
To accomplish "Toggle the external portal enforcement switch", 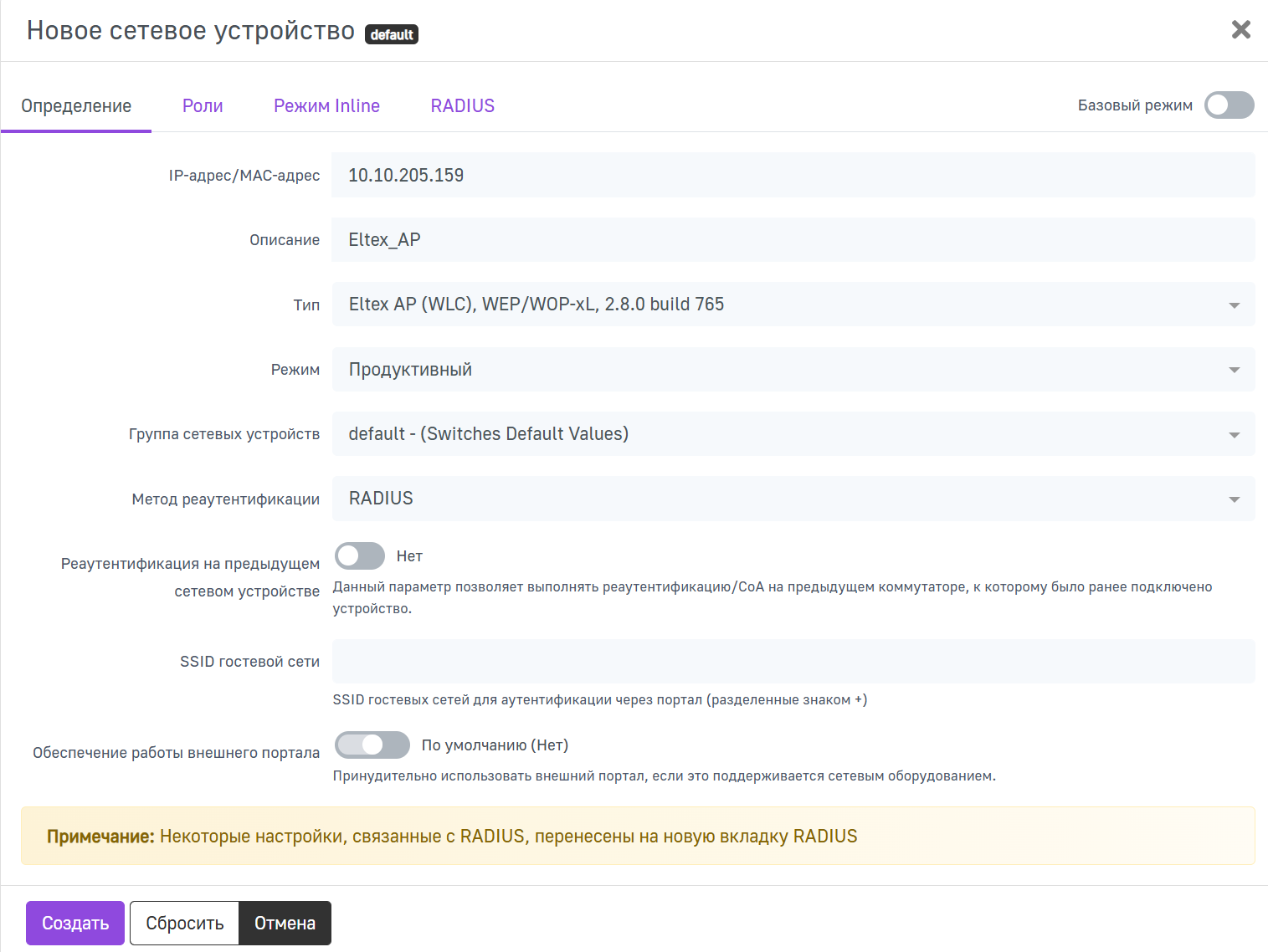I will [372, 745].
